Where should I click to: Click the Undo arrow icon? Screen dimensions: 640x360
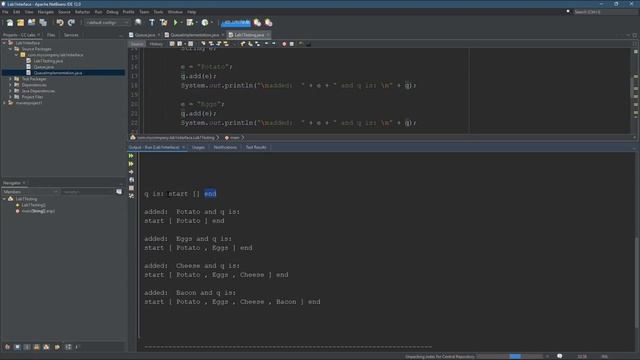pyautogui.click(x=60, y=23)
